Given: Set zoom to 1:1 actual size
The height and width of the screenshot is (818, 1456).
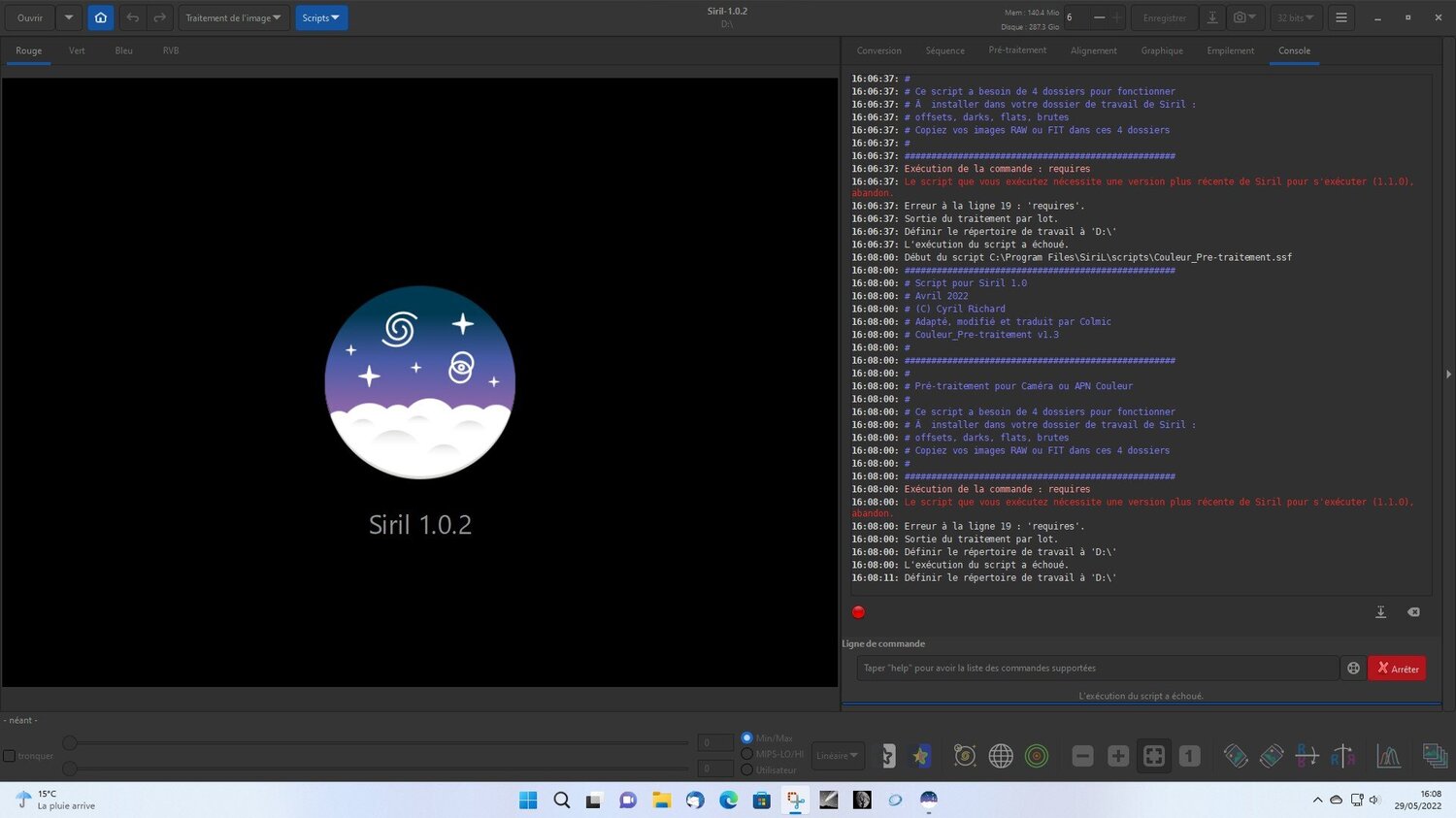Looking at the screenshot, I should tap(1190, 756).
